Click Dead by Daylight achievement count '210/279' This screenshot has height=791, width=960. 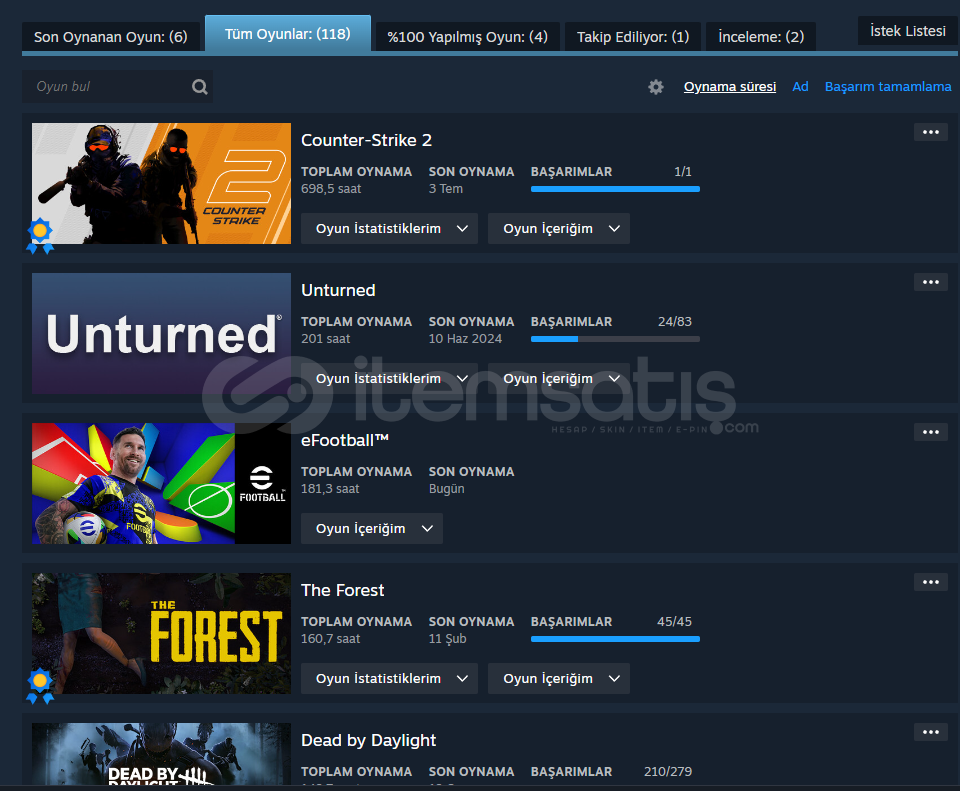[668, 771]
